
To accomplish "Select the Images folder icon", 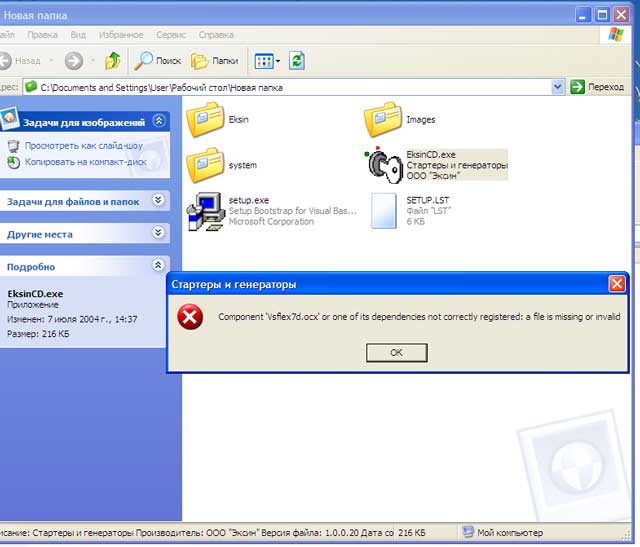I will point(383,119).
